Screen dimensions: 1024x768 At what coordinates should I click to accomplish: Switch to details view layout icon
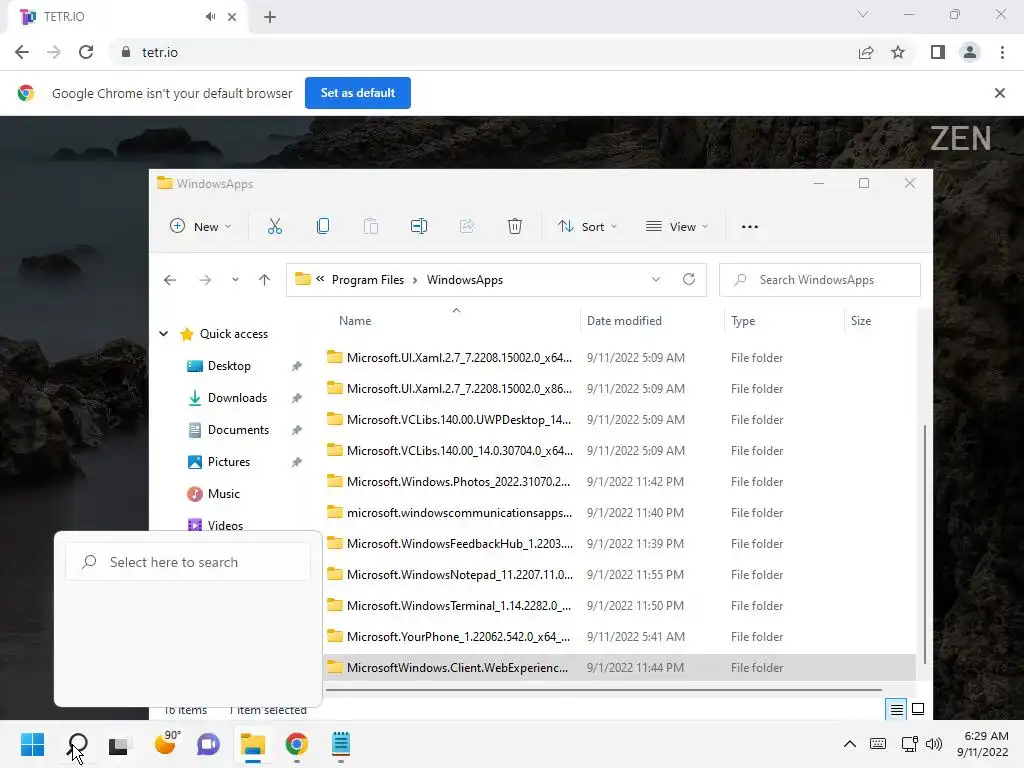coord(897,709)
